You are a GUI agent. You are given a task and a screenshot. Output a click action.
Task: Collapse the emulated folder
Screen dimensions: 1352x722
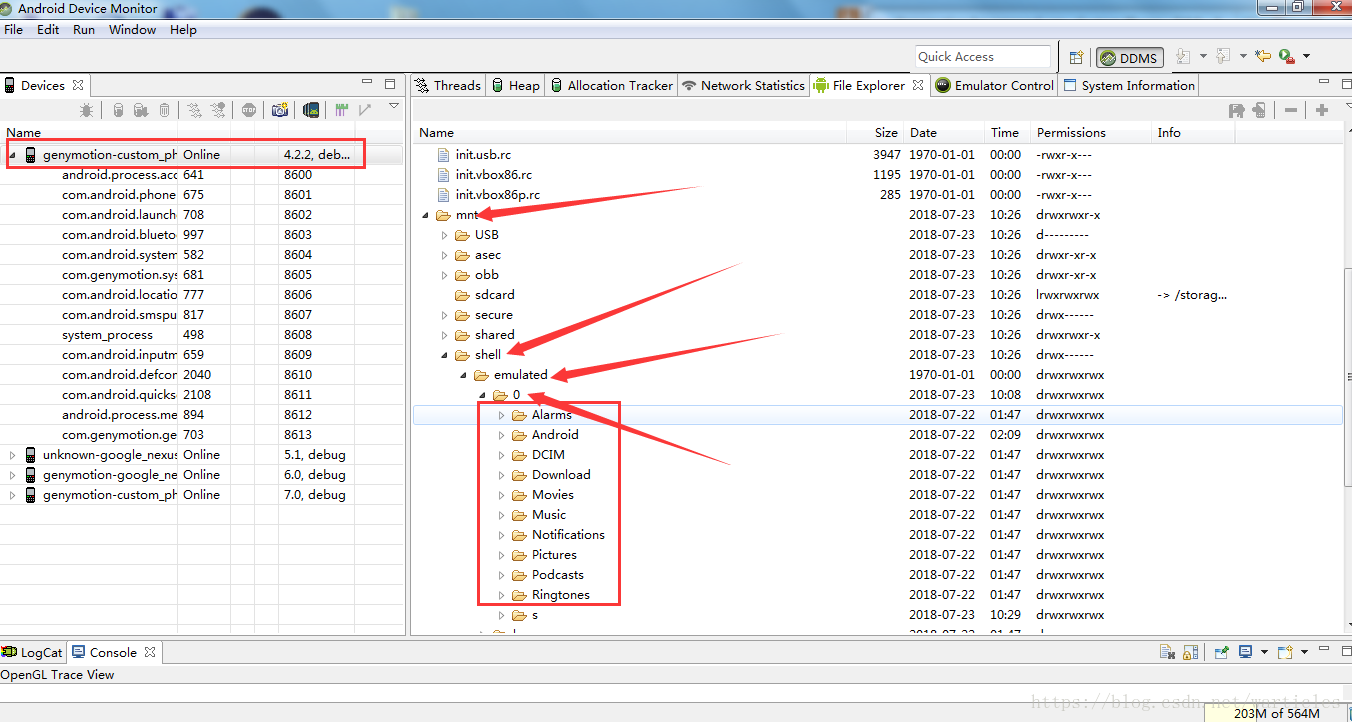click(464, 375)
